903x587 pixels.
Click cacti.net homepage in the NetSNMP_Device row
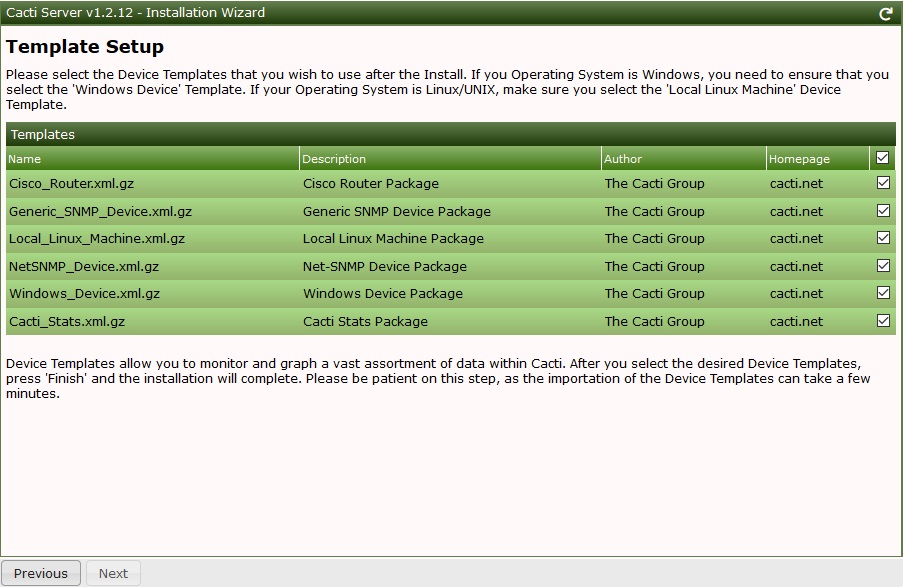click(796, 267)
